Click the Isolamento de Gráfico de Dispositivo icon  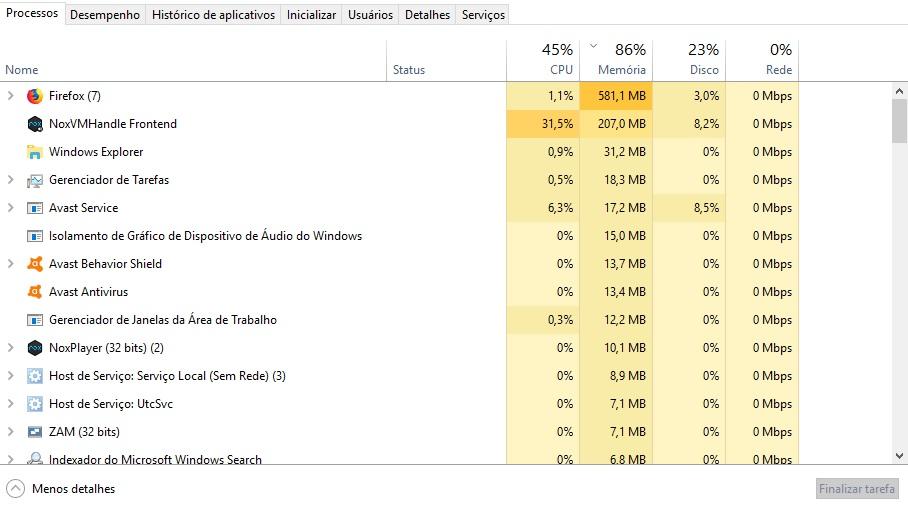(x=35, y=236)
